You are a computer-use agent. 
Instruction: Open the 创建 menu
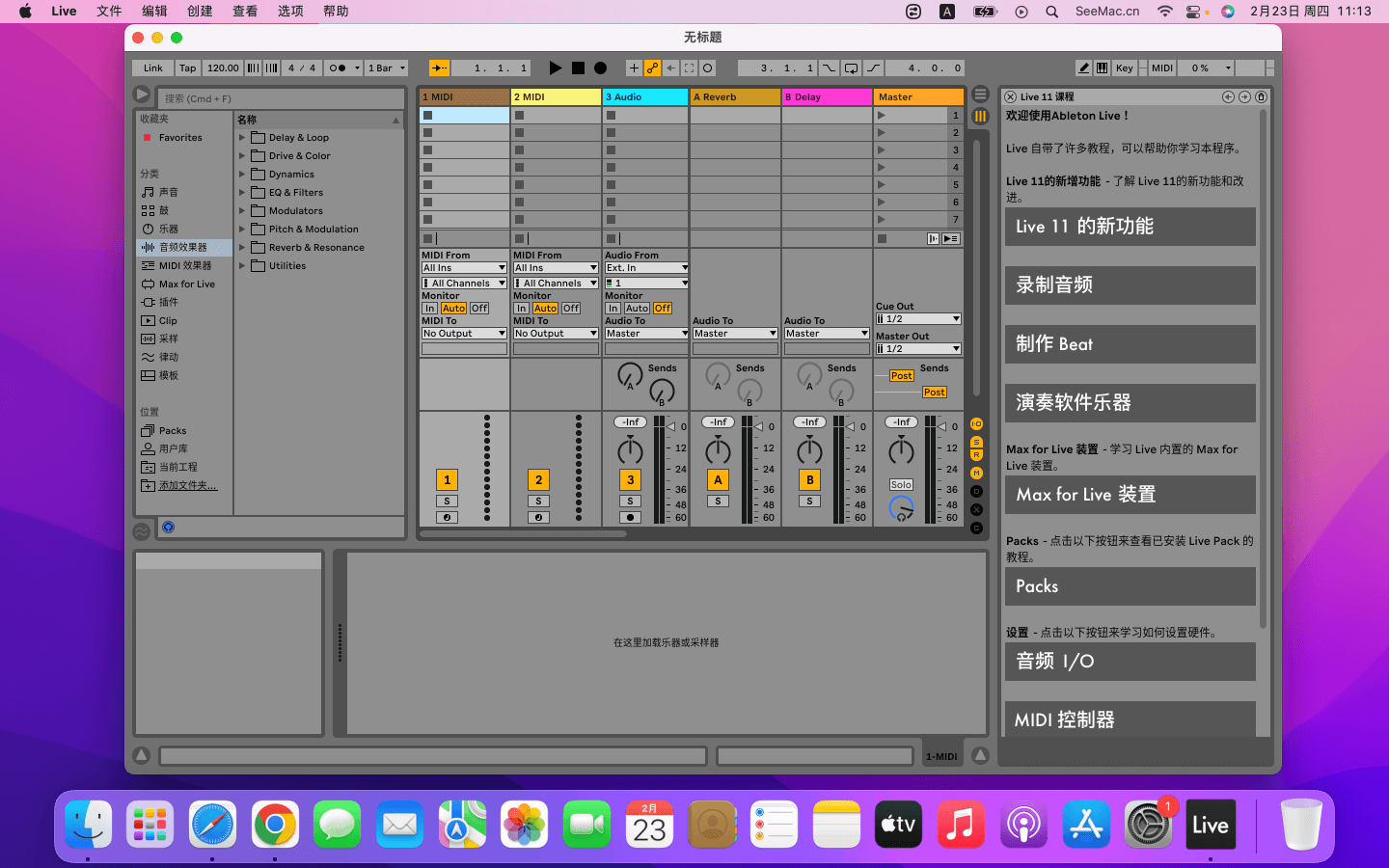coord(200,12)
